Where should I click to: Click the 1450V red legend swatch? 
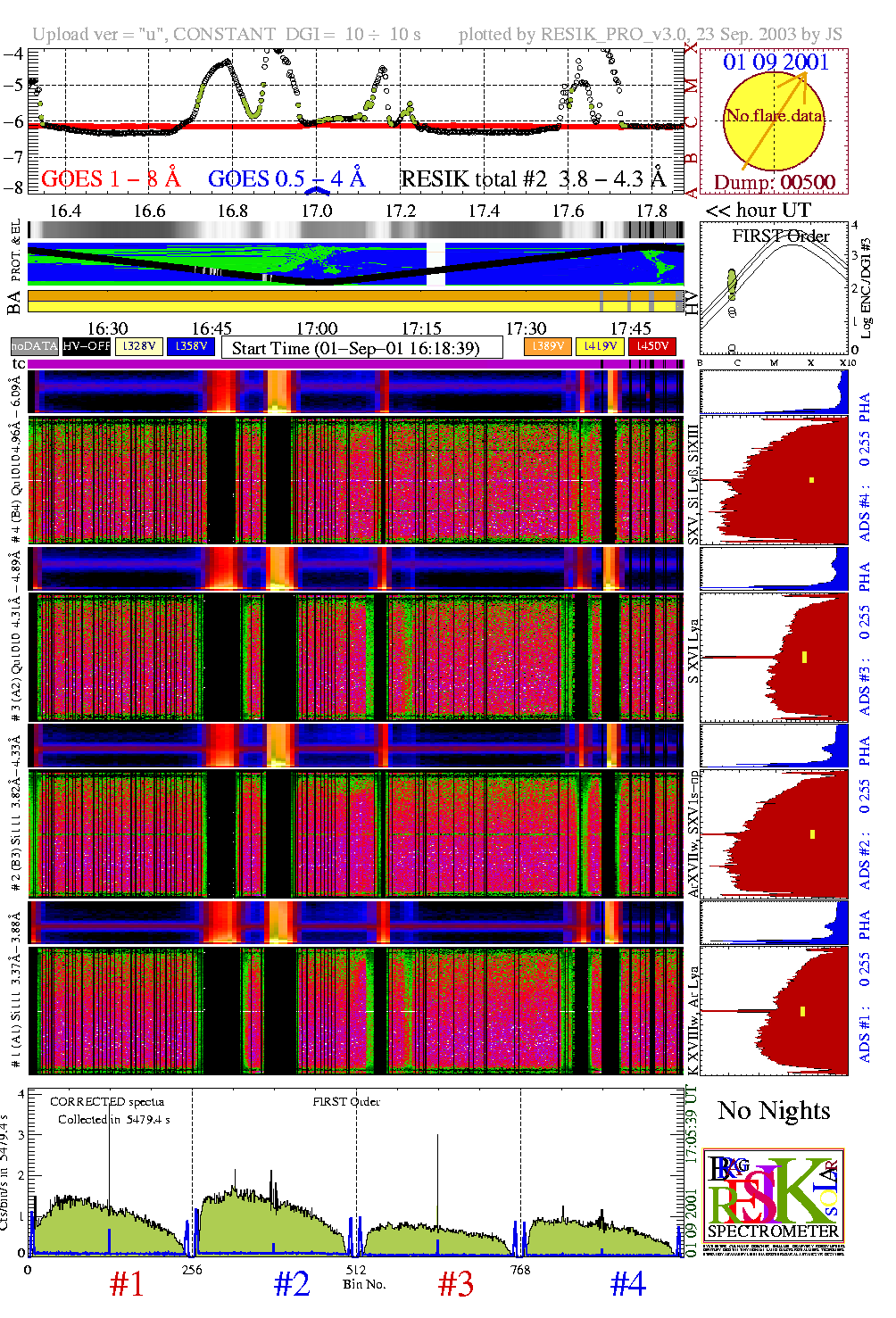pos(652,346)
